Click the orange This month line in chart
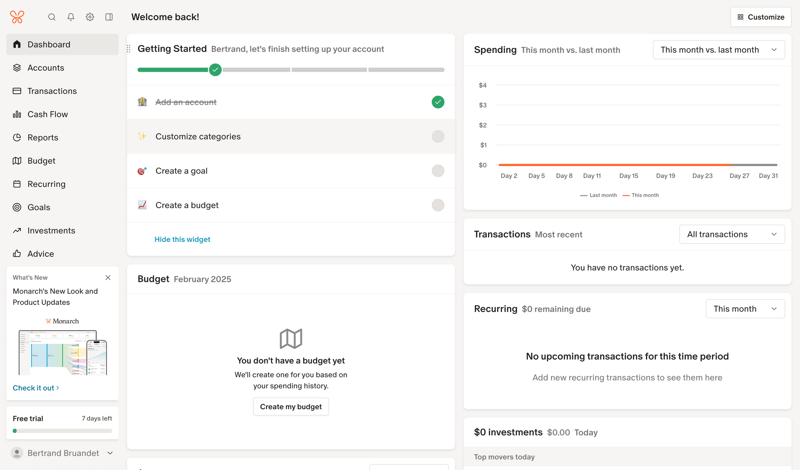The width and height of the screenshot is (800, 470). pos(615,165)
